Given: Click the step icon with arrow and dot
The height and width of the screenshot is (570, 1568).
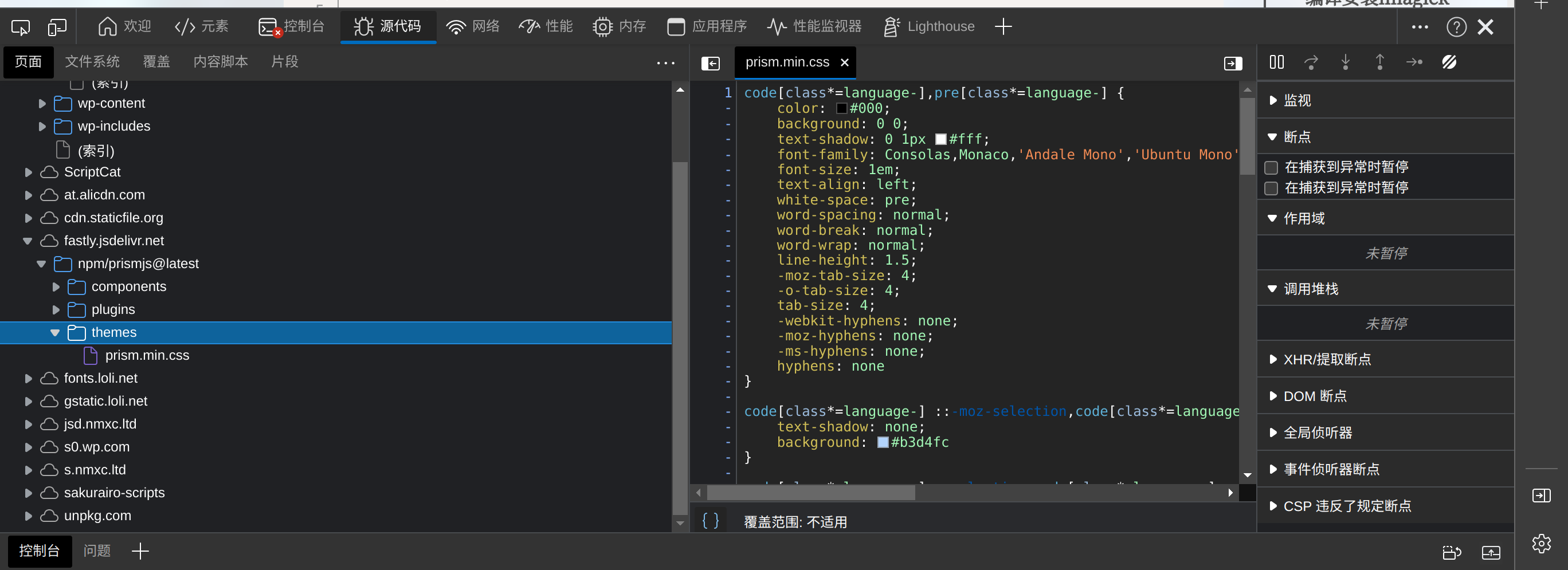Looking at the screenshot, I should click(x=1414, y=61).
